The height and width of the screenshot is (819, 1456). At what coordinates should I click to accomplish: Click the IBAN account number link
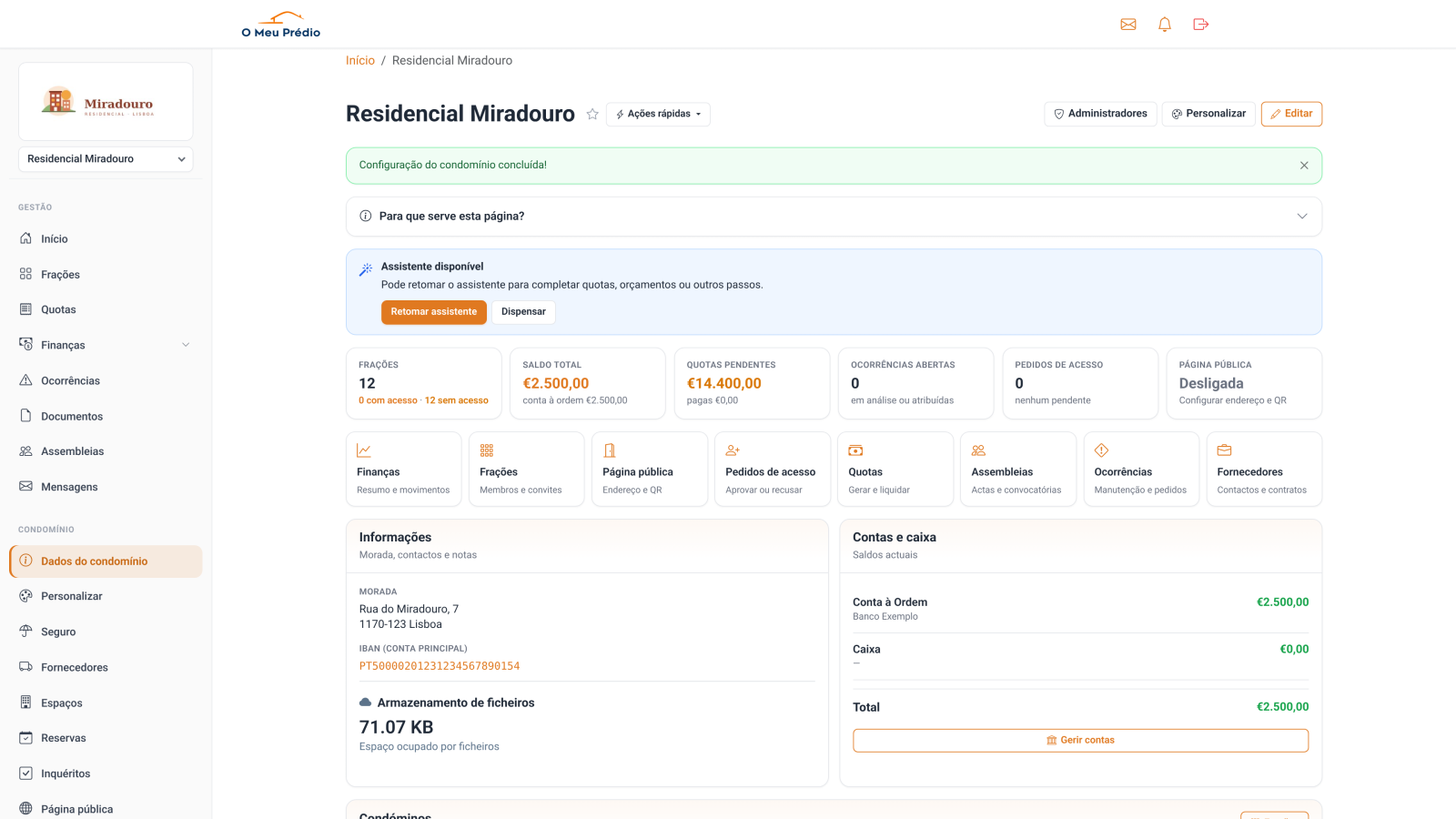coord(440,666)
